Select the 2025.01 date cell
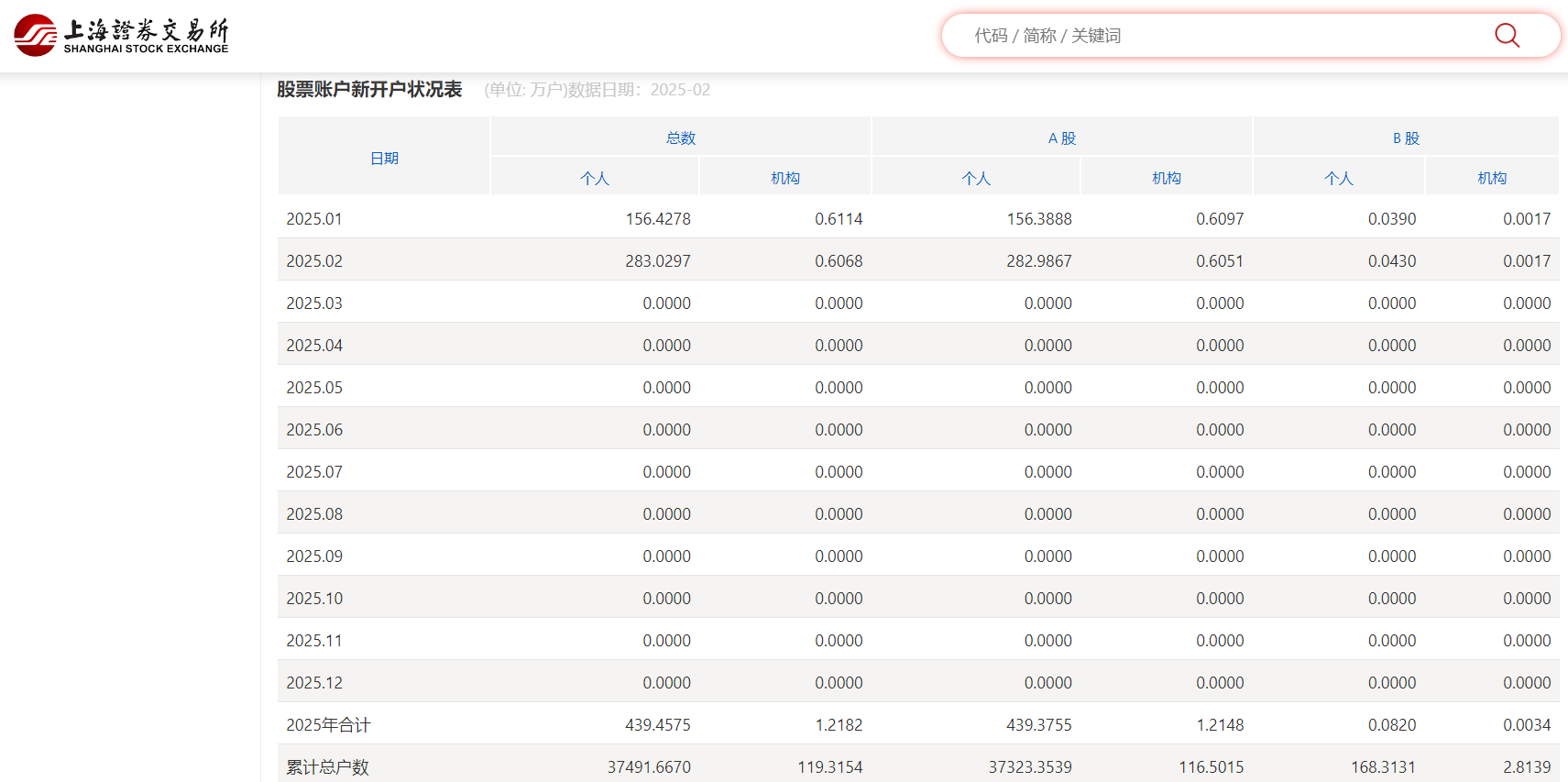 pos(314,219)
